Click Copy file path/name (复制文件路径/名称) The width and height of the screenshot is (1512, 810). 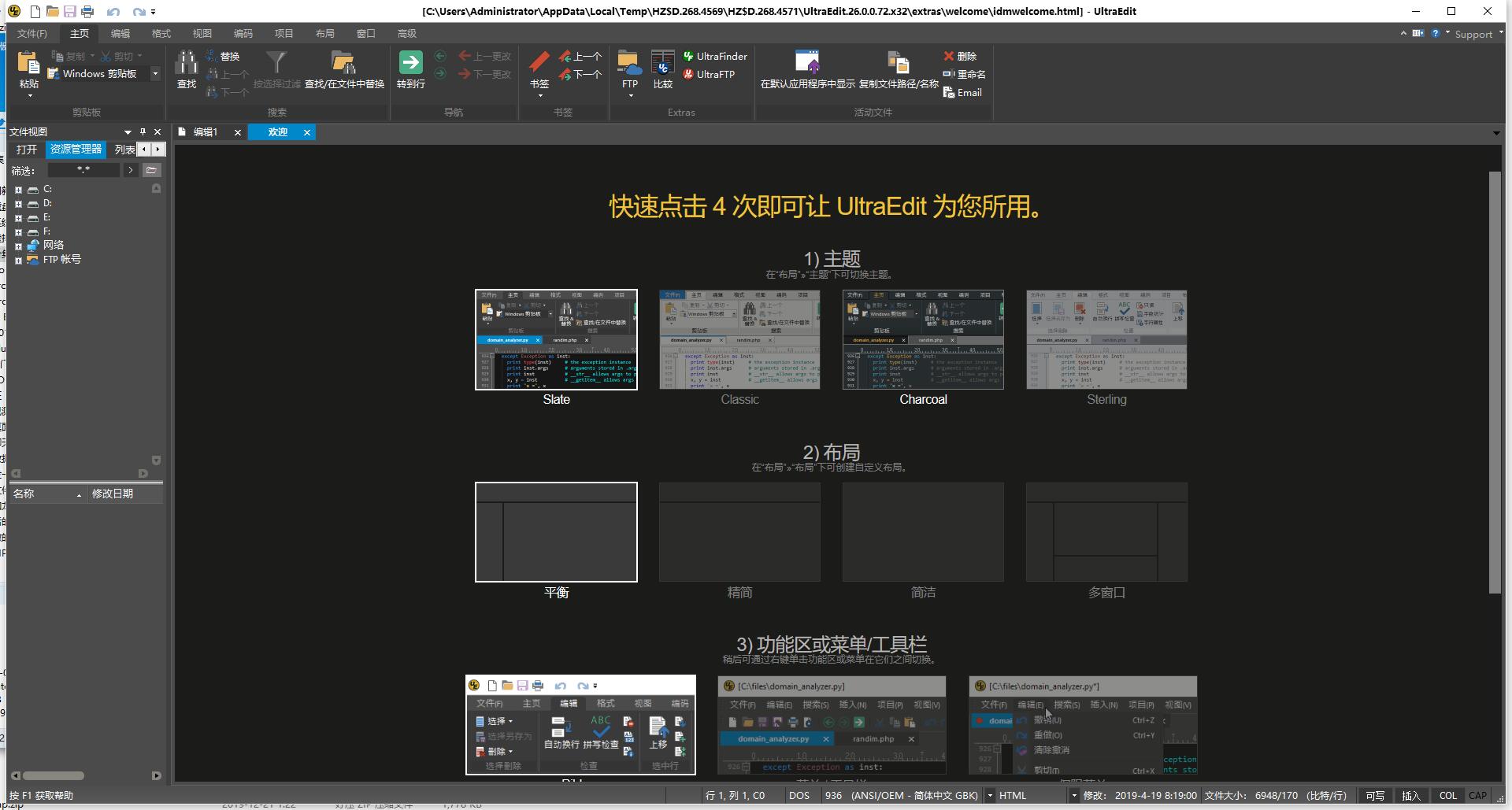click(x=899, y=69)
